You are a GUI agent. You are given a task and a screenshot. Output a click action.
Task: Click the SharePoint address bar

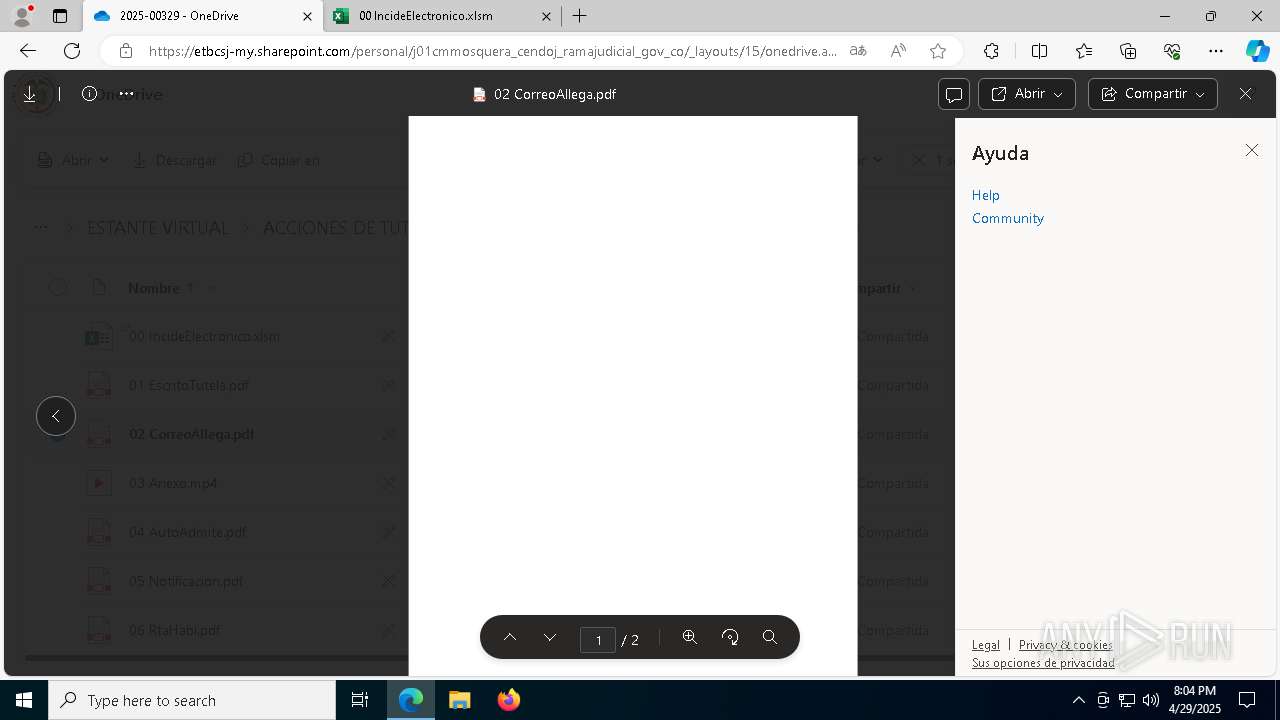click(492, 51)
